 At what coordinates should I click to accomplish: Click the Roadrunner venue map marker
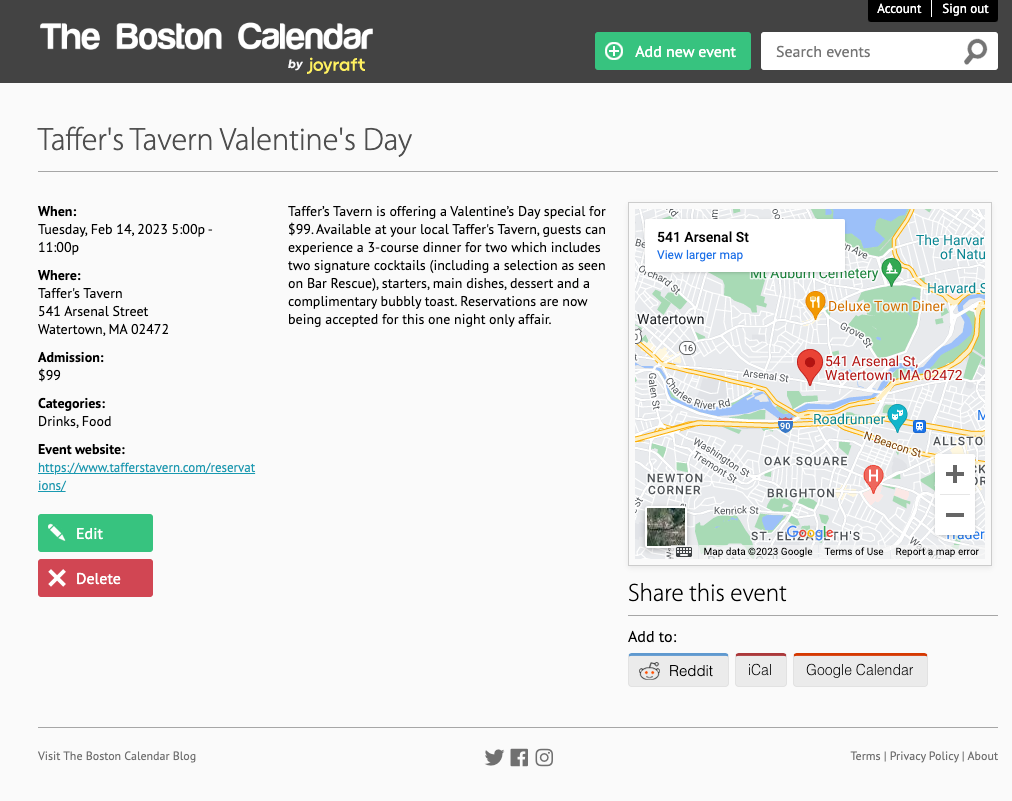click(897, 418)
